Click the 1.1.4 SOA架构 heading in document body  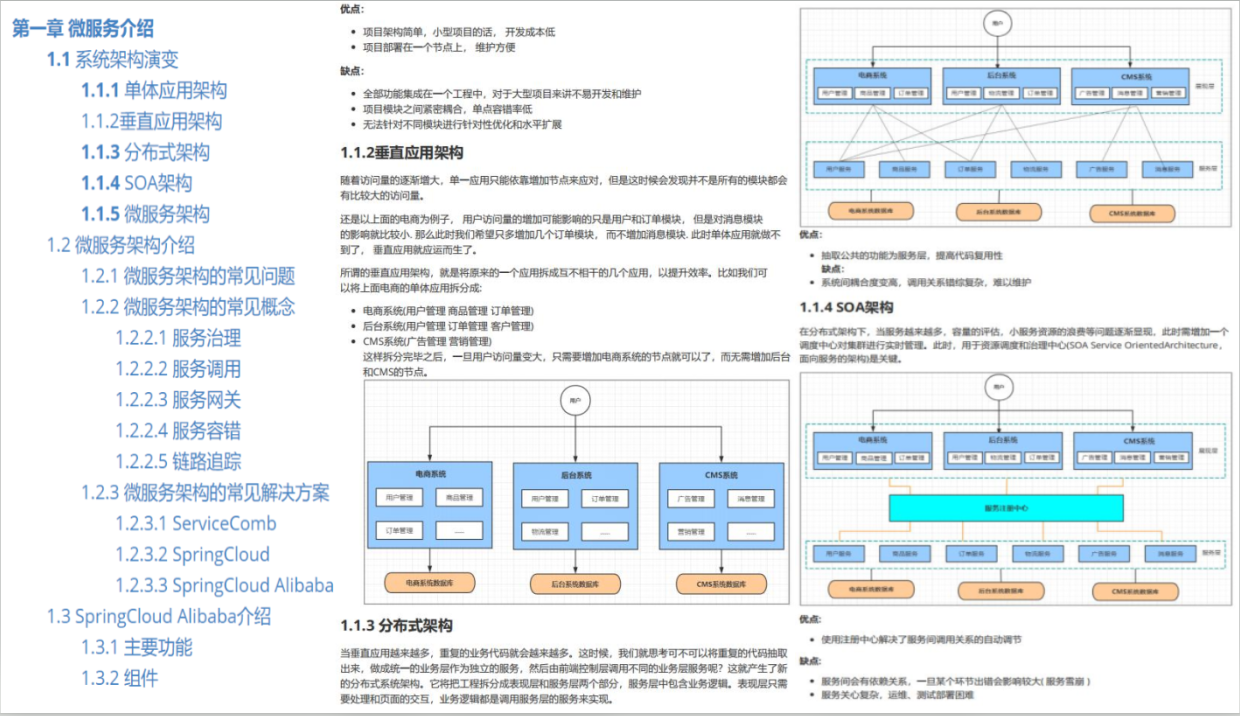846,307
